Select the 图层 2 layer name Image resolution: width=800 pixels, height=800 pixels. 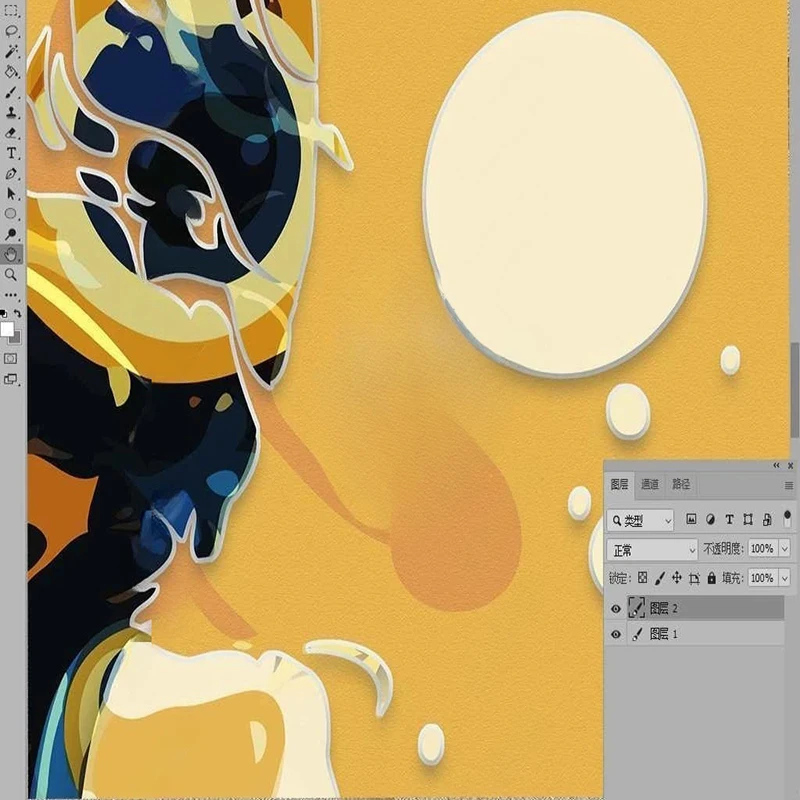pos(663,608)
